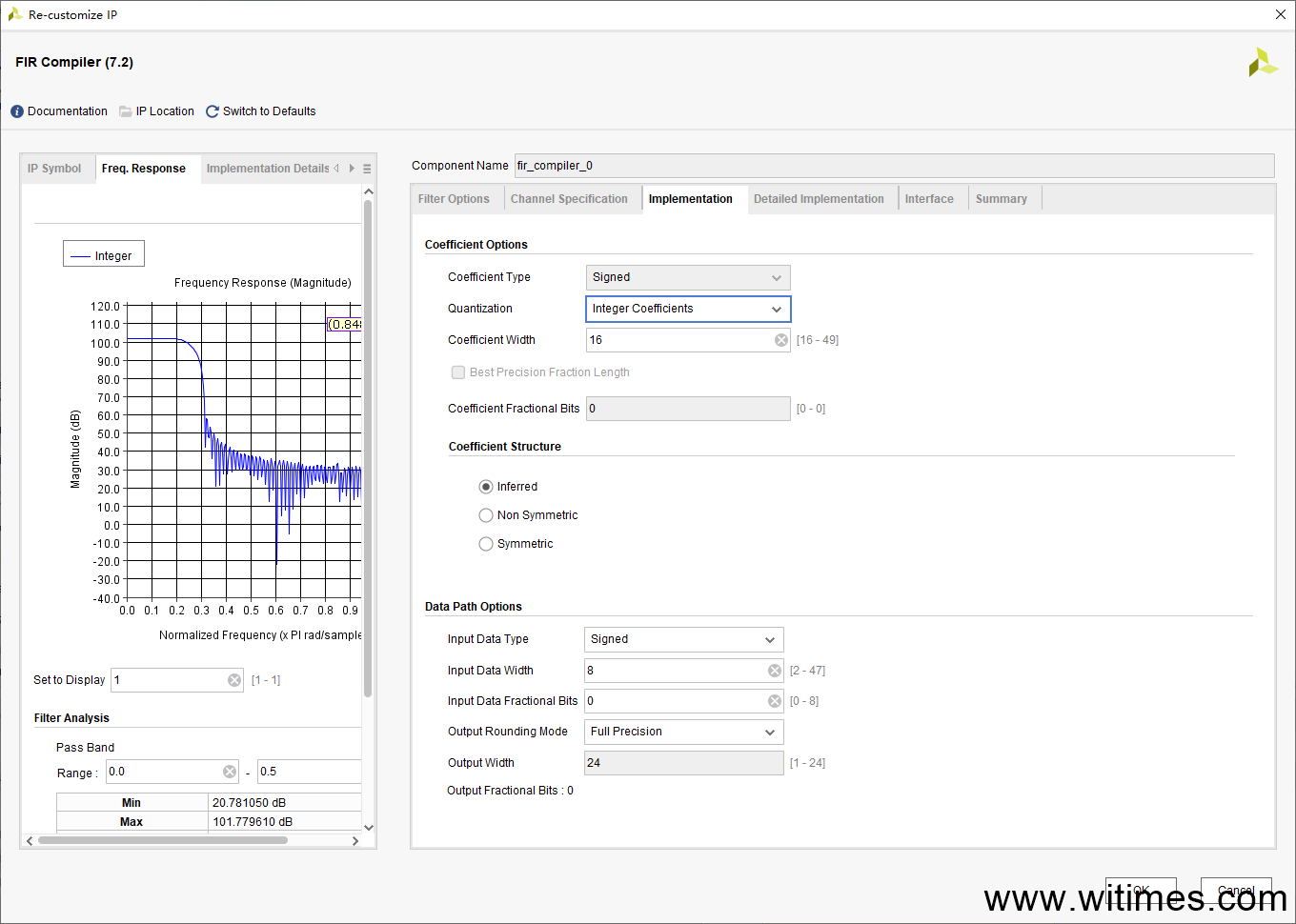
Task: Click the Max value 101.779610 dB cell
Action: [285, 822]
